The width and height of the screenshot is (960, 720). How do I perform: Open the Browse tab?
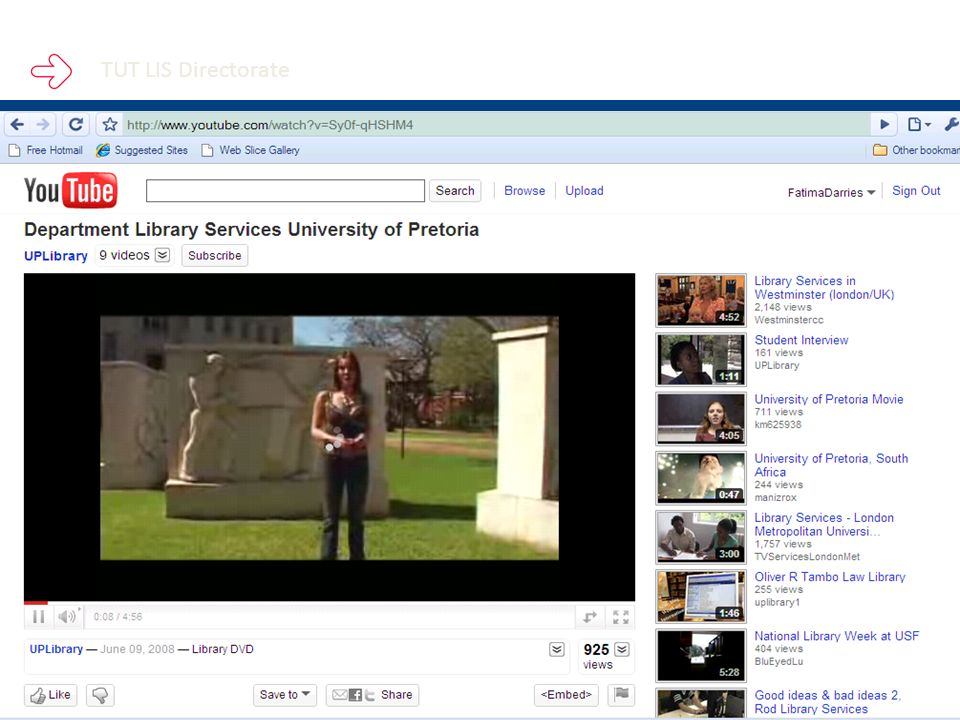pyautogui.click(x=525, y=190)
